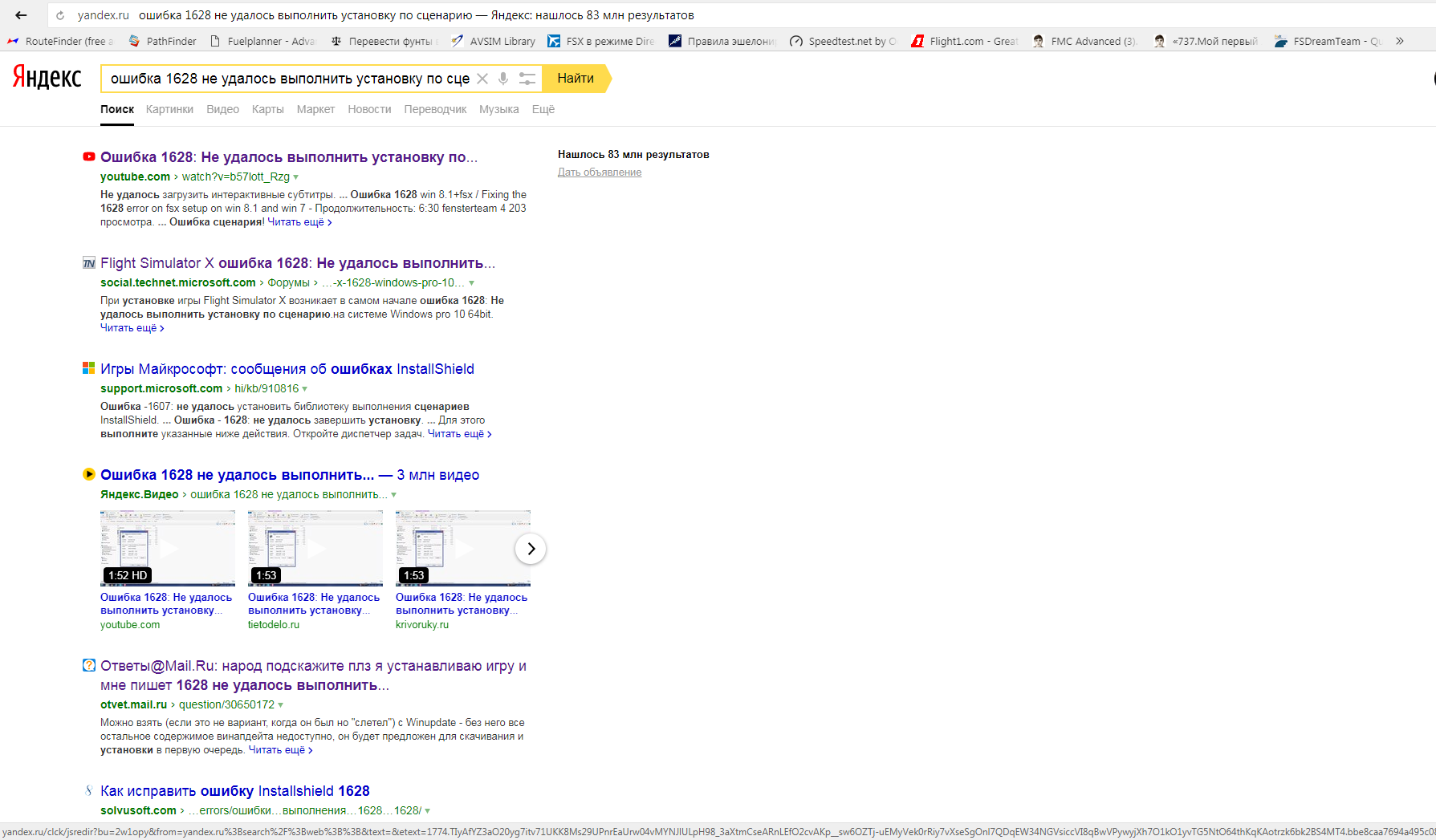Screen dimensions: 1436x840
Task: Open the Fuelplanner bookmark
Action: [262, 41]
